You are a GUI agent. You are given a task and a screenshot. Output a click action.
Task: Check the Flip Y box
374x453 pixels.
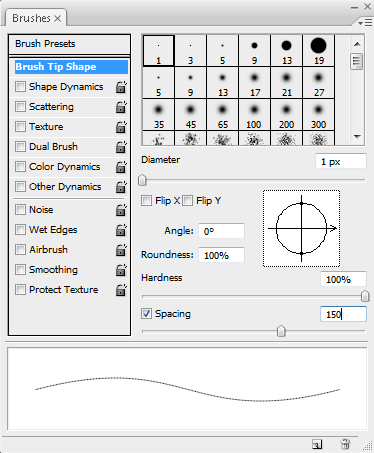(187, 201)
